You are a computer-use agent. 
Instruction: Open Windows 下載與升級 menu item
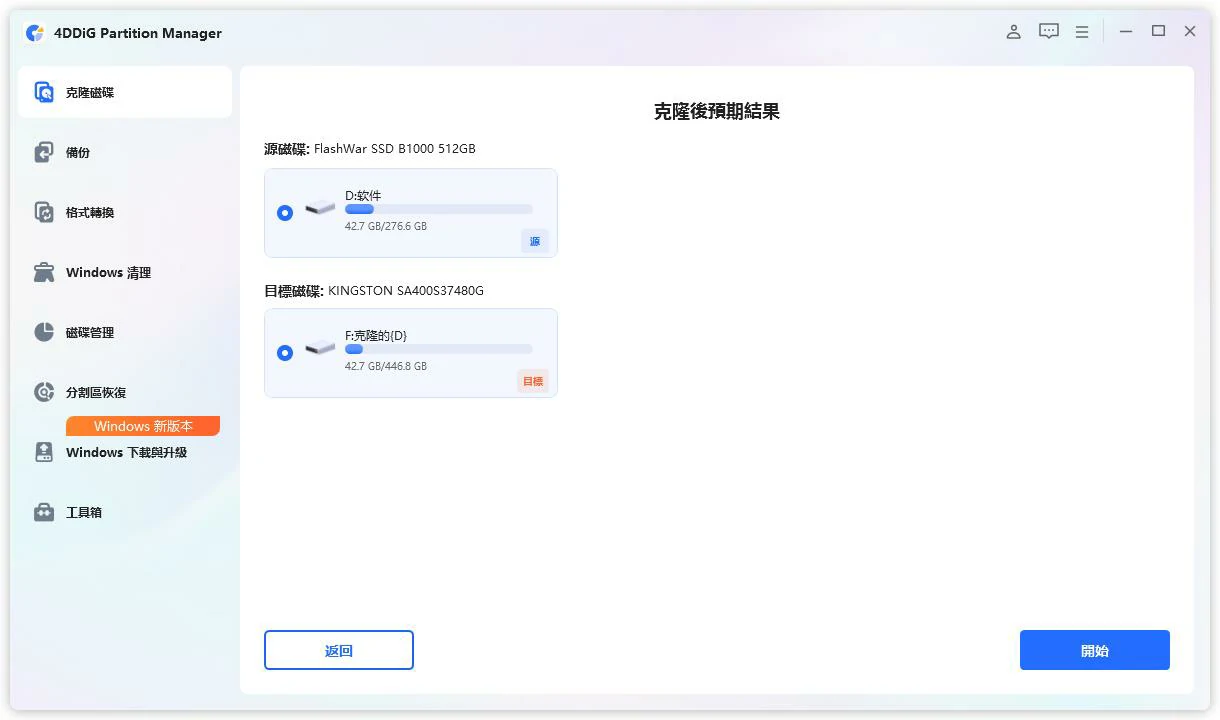point(125,452)
